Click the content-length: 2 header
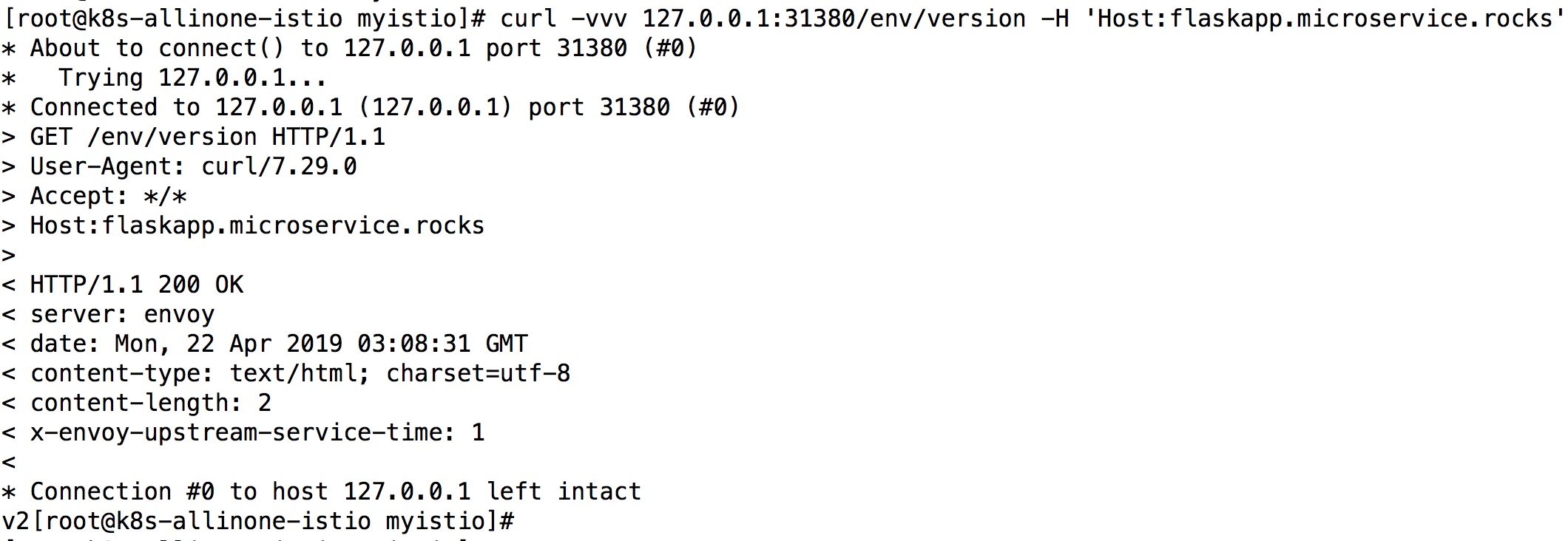 tap(137, 403)
